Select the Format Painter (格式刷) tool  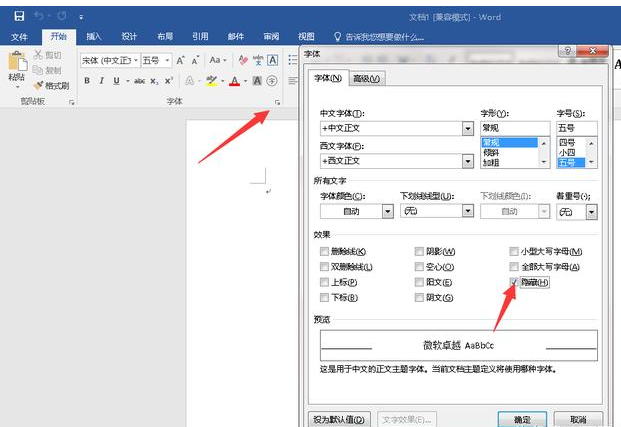pos(51,86)
